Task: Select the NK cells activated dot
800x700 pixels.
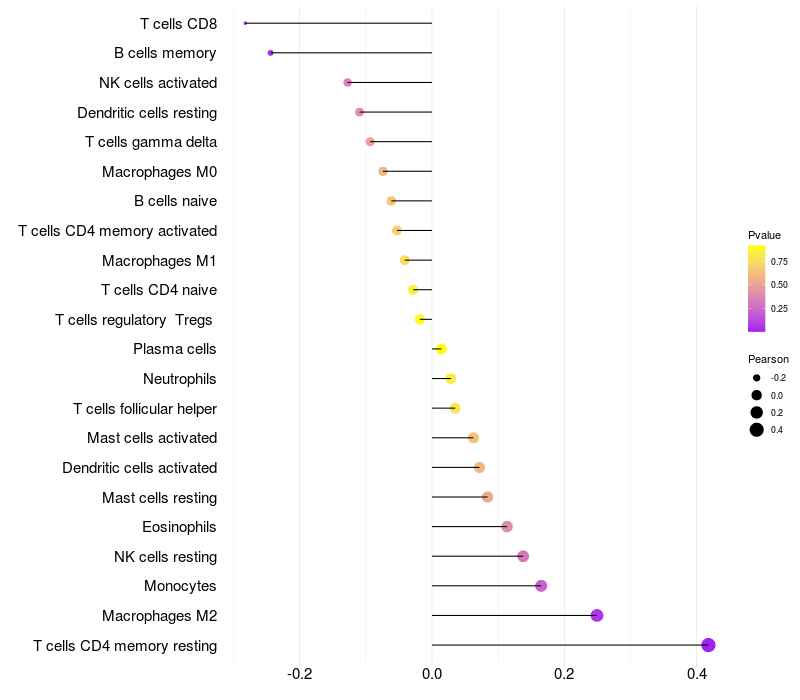Action: (347, 82)
